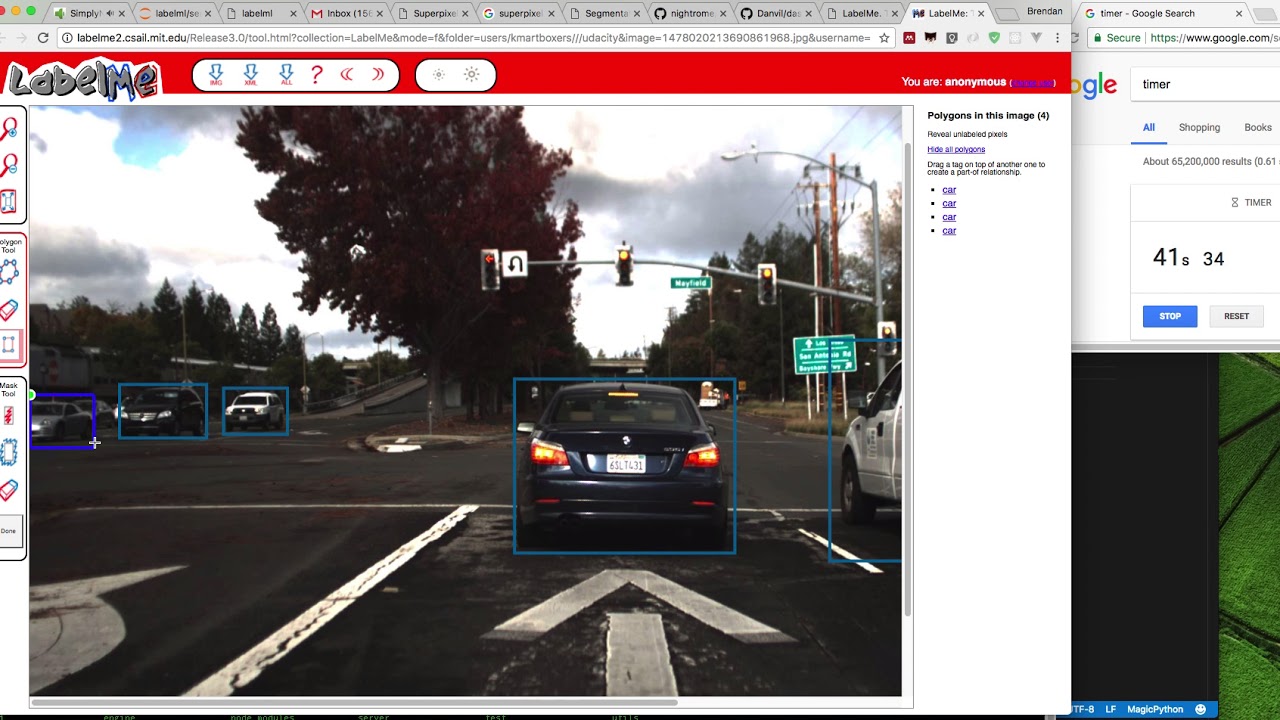Click the Reveal unlabeled pixels text
The image size is (1280, 720).
967,134
